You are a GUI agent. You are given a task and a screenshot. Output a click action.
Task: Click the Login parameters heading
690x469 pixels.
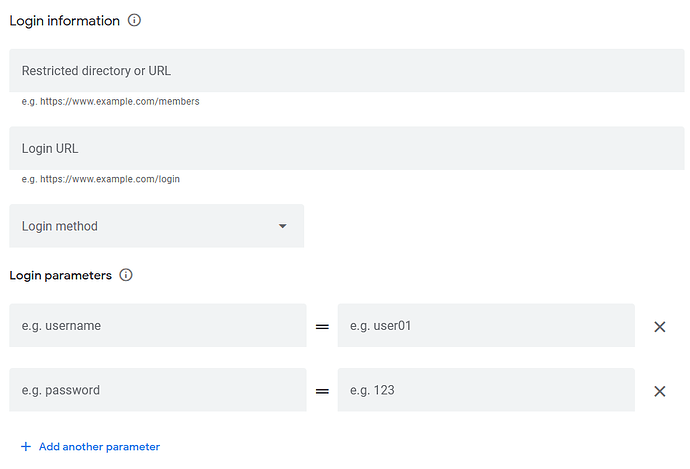[x=61, y=275]
